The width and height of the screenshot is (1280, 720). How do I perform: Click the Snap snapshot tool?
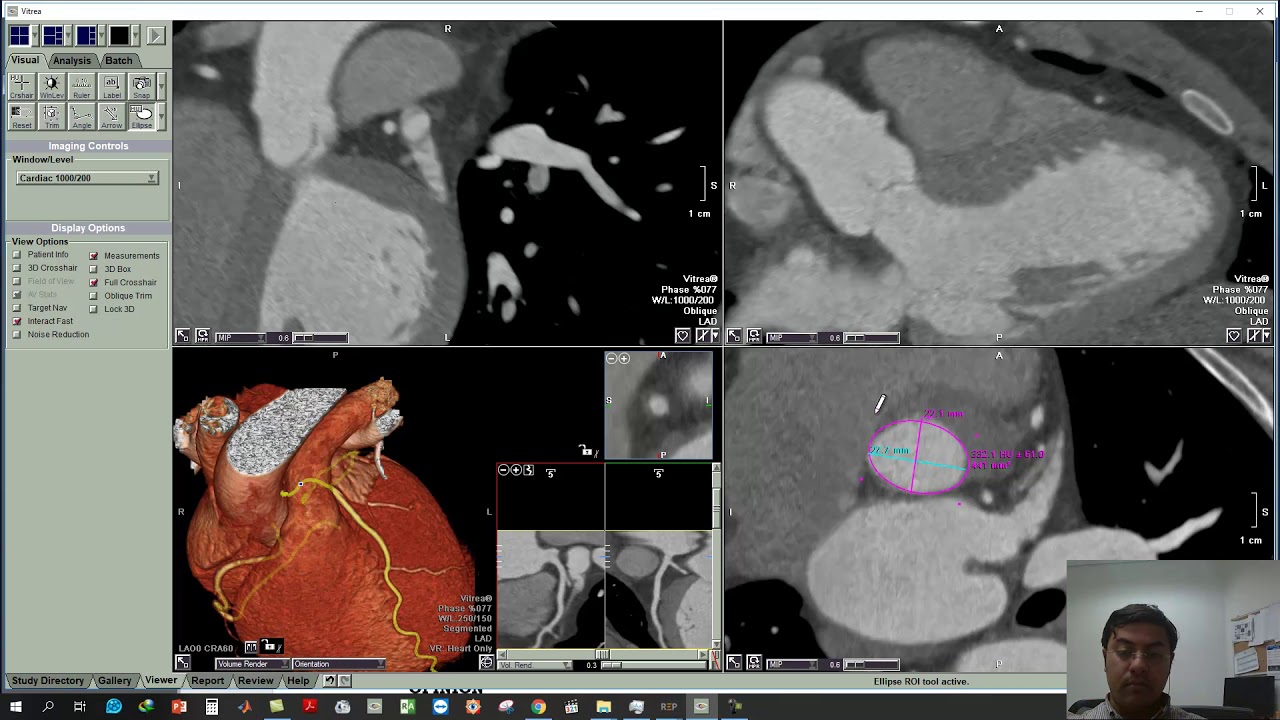(141, 87)
